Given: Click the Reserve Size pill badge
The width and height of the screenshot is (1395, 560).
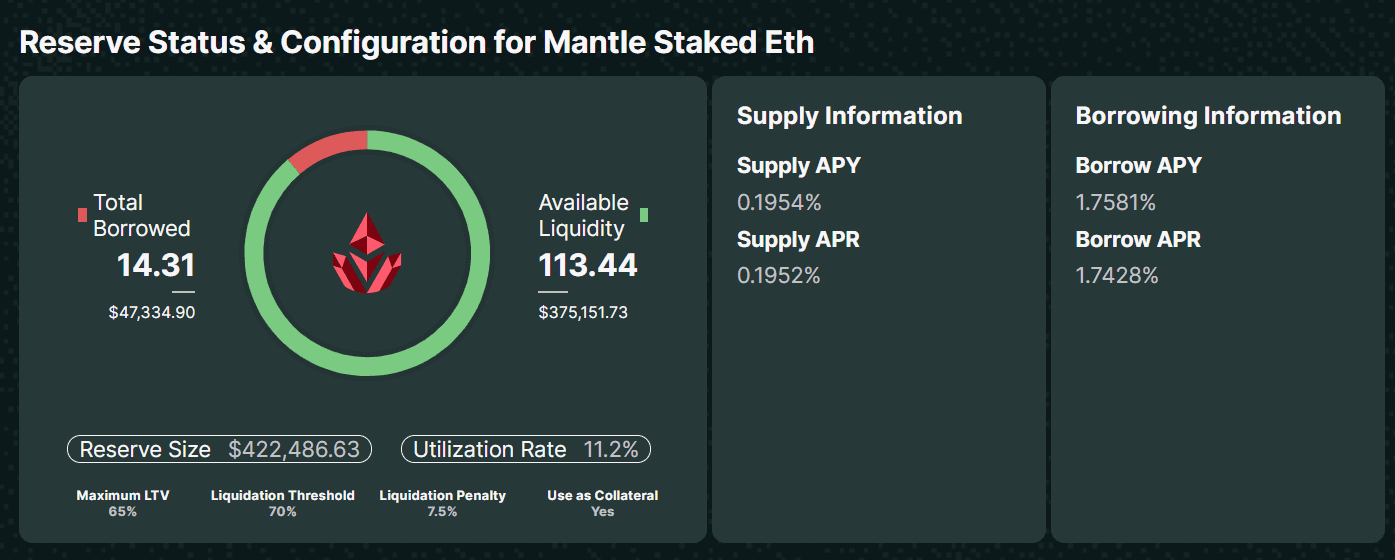Looking at the screenshot, I should 219,450.
